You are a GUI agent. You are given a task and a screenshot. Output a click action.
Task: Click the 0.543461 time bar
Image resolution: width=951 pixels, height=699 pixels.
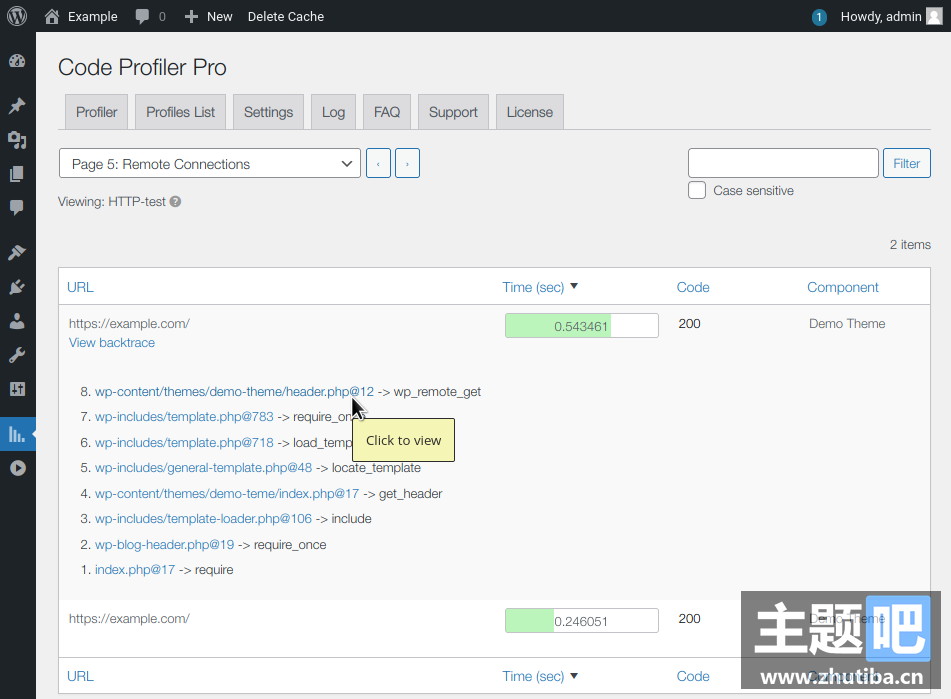pyautogui.click(x=581, y=326)
